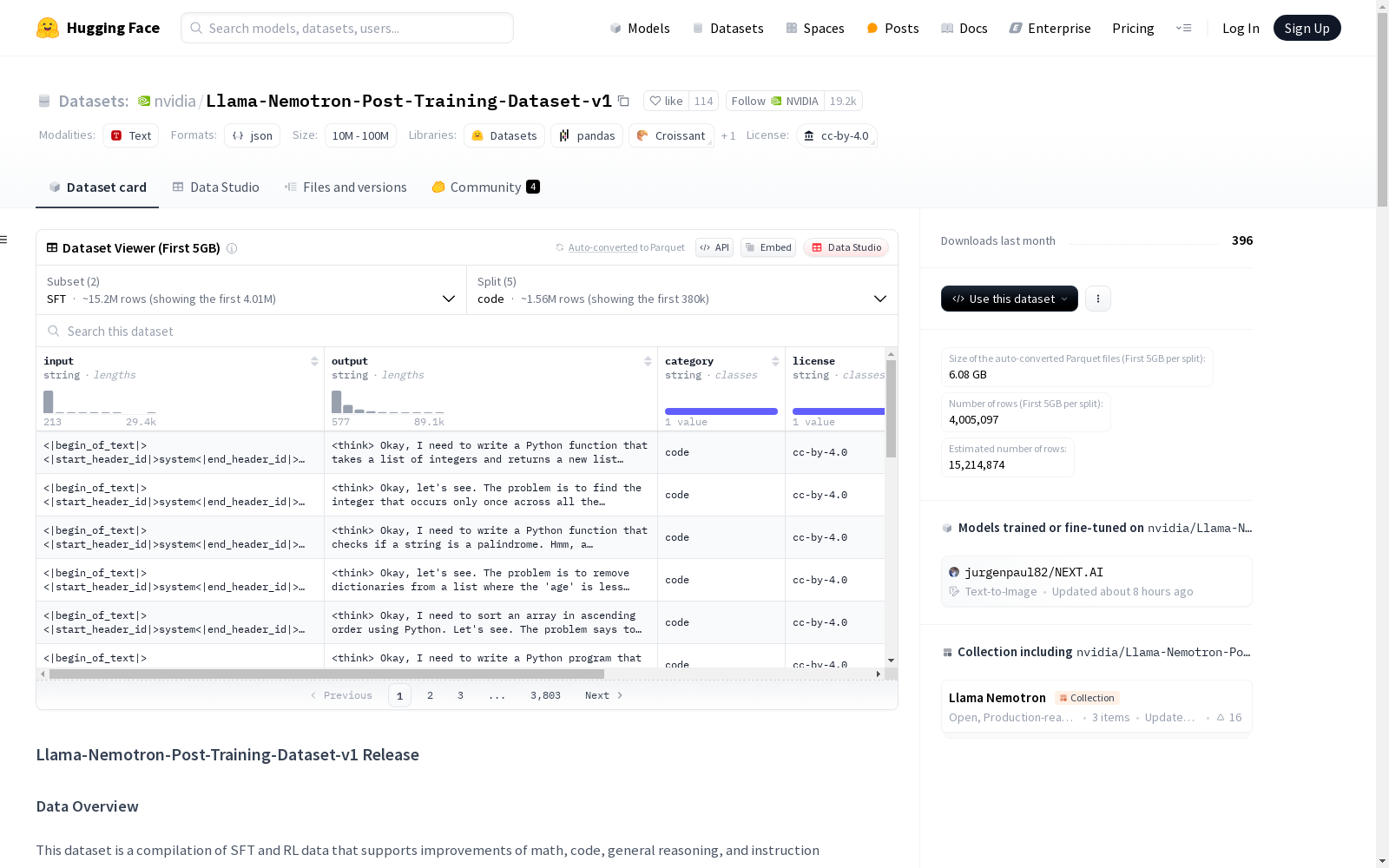The image size is (1389, 868).
Task: Click the cc-by-4.0 license tag
Action: [x=836, y=135]
